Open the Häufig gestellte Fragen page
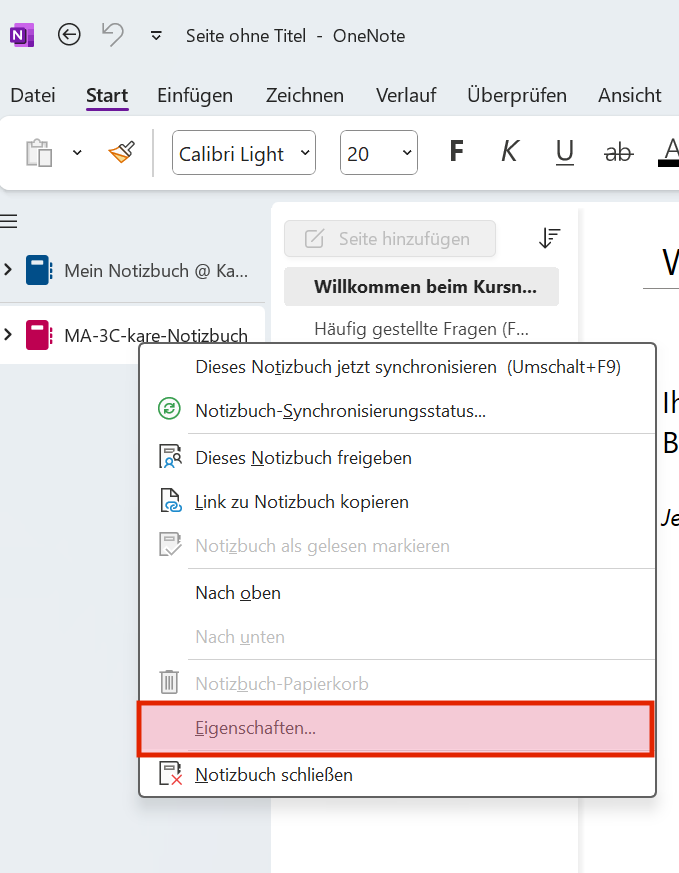This screenshot has width=679, height=873. pyautogui.click(x=421, y=329)
